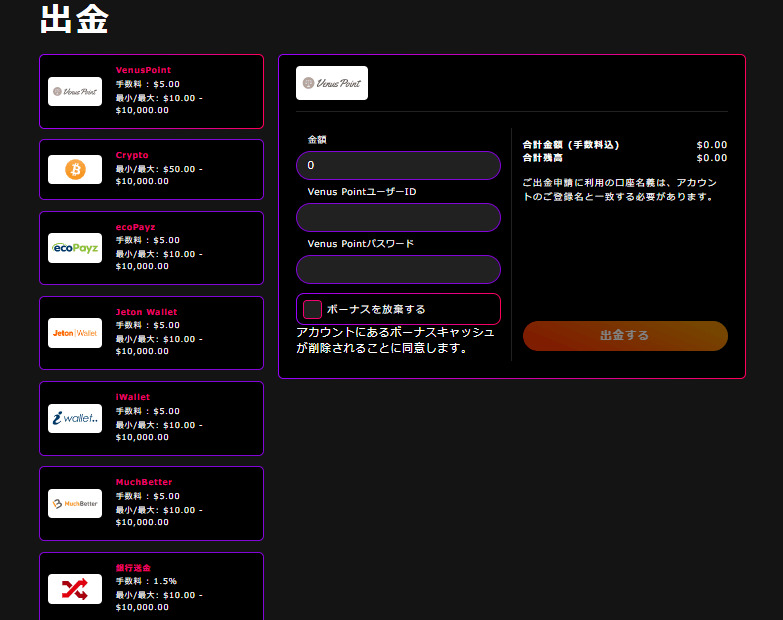Open the iWallet method title
Screen dimensions: 783x620
[x=133, y=397]
